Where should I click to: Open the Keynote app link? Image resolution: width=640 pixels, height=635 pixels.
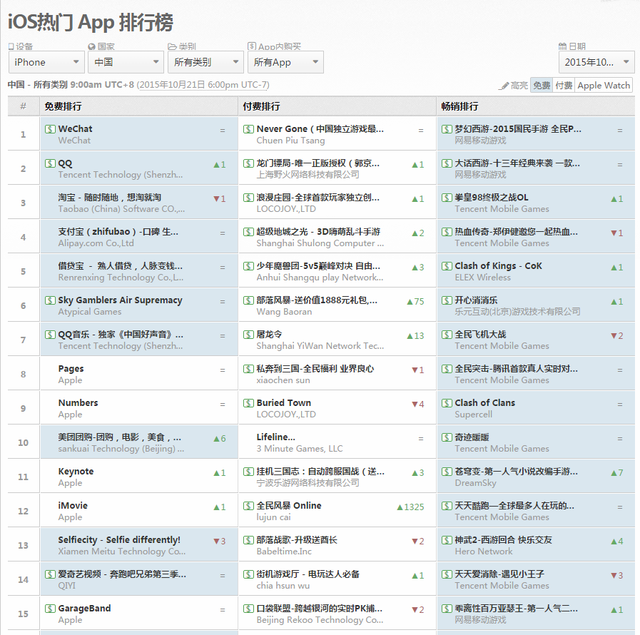pyautogui.click(x=76, y=471)
